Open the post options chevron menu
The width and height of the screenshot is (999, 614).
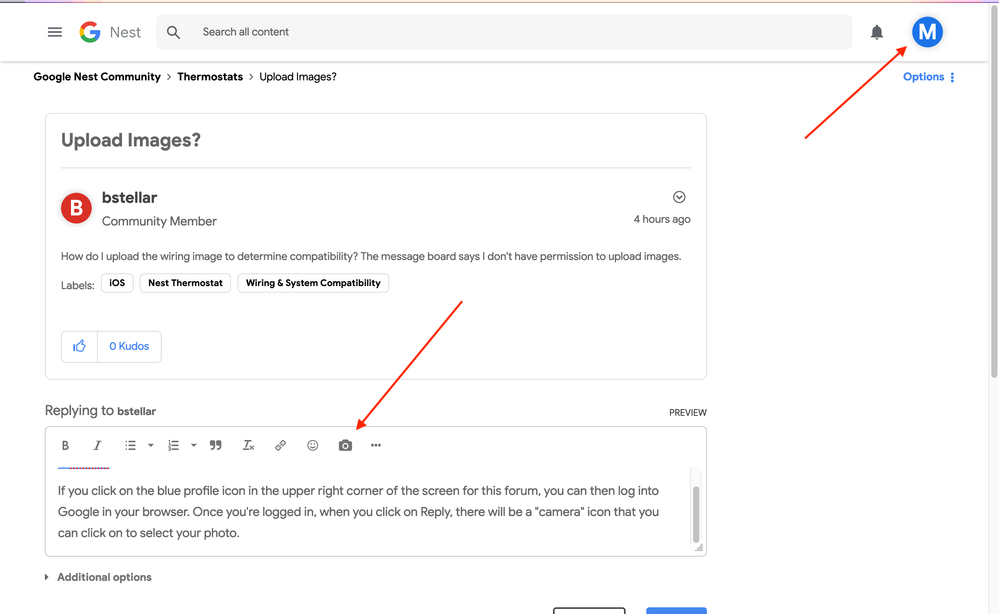pyautogui.click(x=679, y=197)
